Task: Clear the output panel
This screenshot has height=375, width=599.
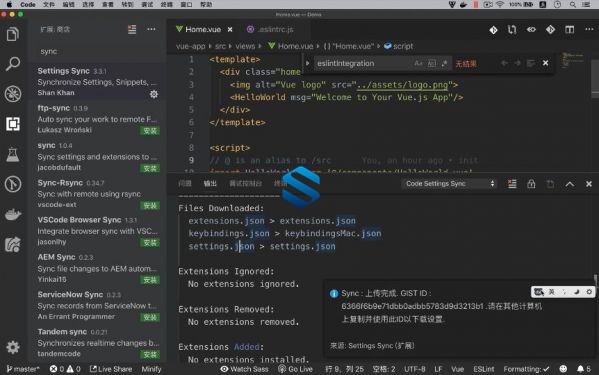Action: click(x=512, y=184)
